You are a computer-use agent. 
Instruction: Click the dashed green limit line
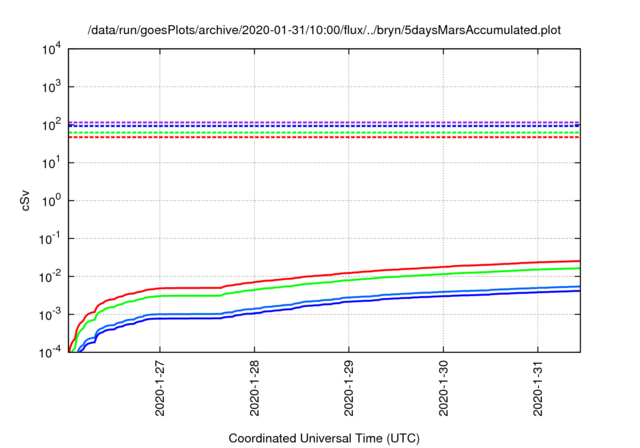coord(324,133)
